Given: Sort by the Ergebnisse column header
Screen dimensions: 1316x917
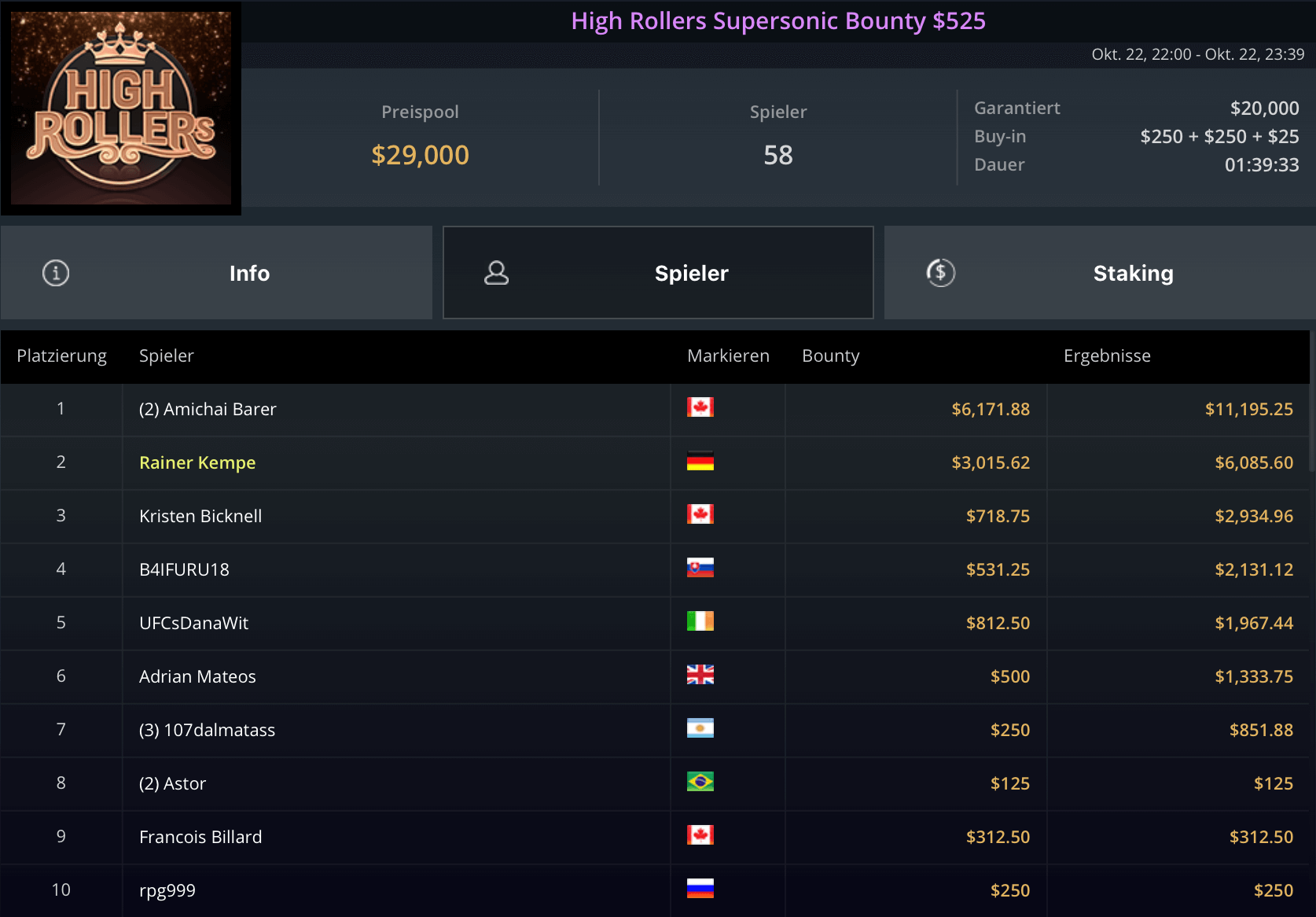Looking at the screenshot, I should tap(1107, 355).
